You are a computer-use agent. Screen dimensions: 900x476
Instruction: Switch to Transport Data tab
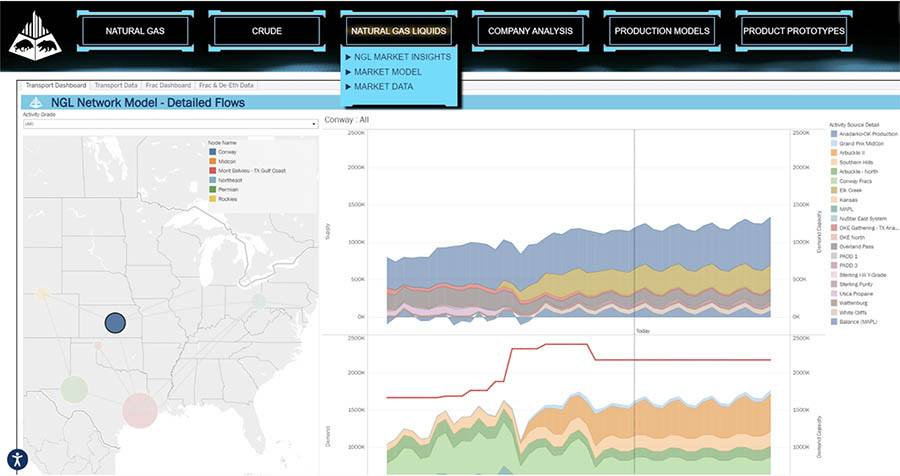point(116,85)
